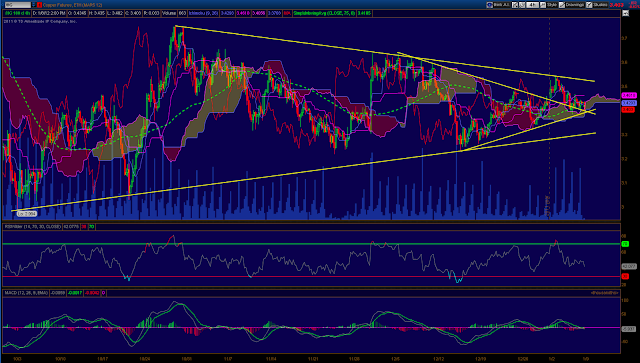
Task: Click the Style icon
Action: click(x=543, y=5)
